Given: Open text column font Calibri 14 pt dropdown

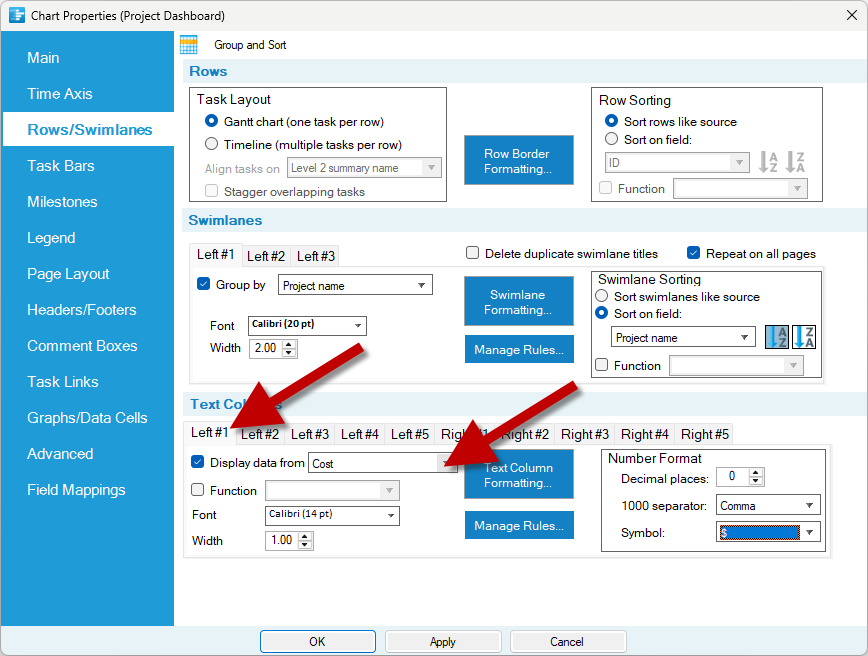Looking at the screenshot, I should tap(332, 515).
